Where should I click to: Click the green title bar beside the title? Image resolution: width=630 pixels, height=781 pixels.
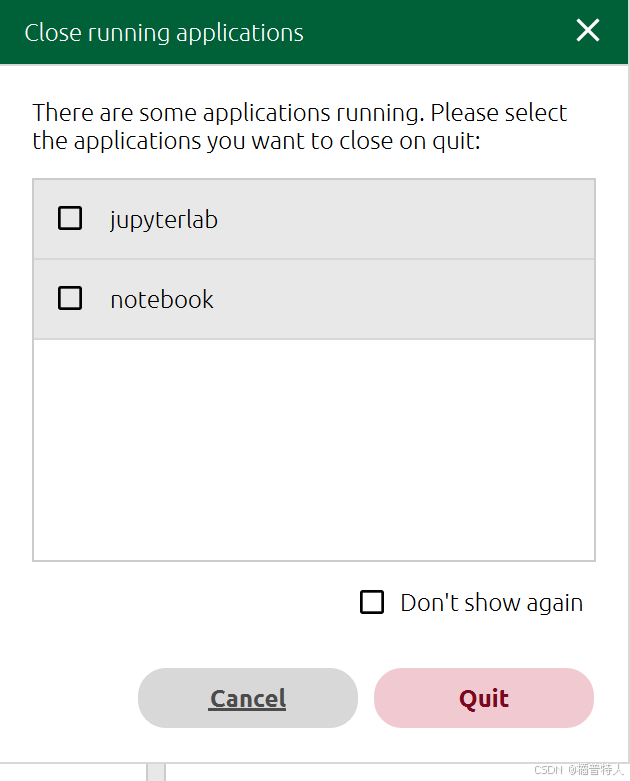[x=438, y=32]
